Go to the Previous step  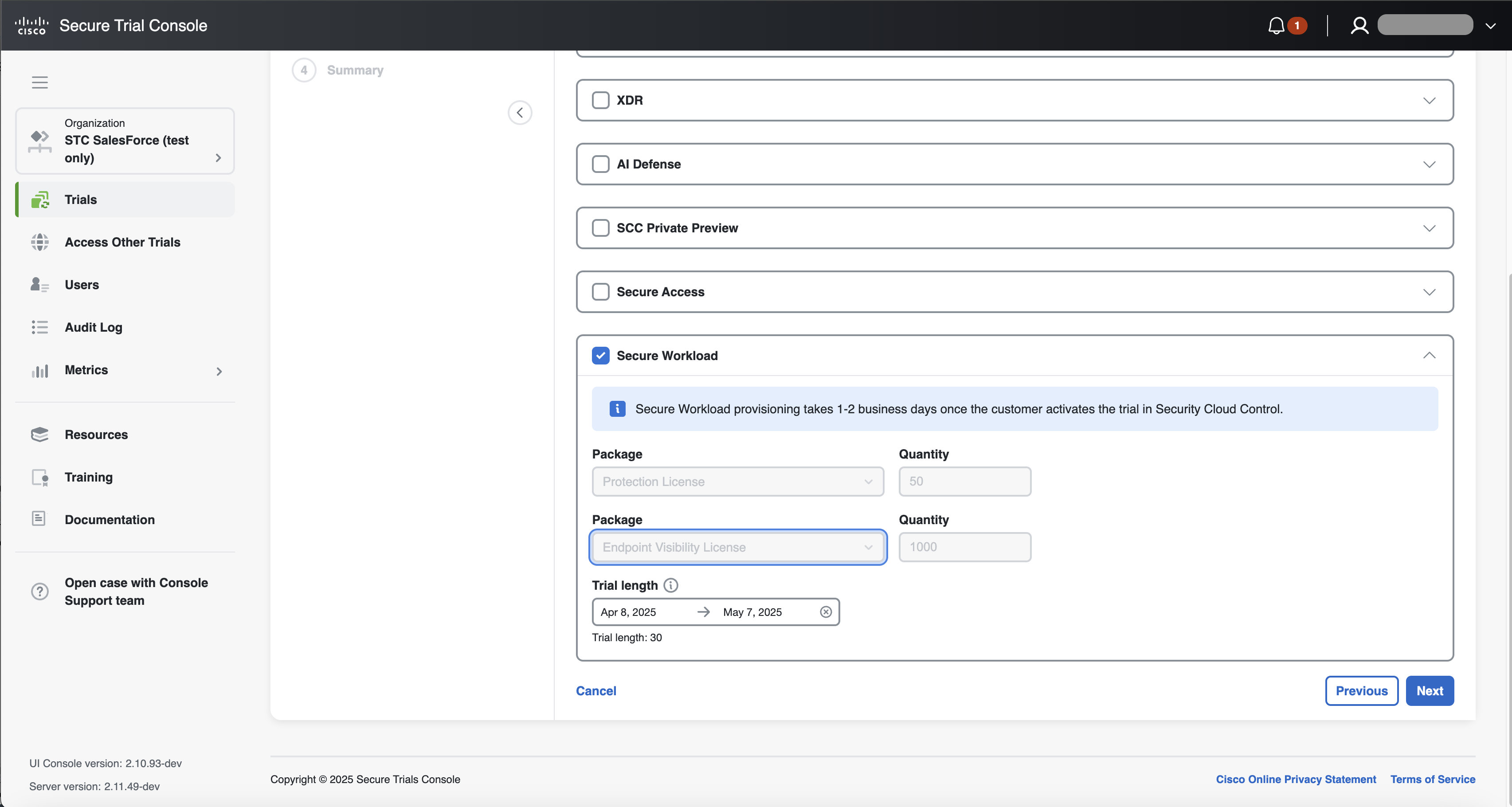(1362, 691)
